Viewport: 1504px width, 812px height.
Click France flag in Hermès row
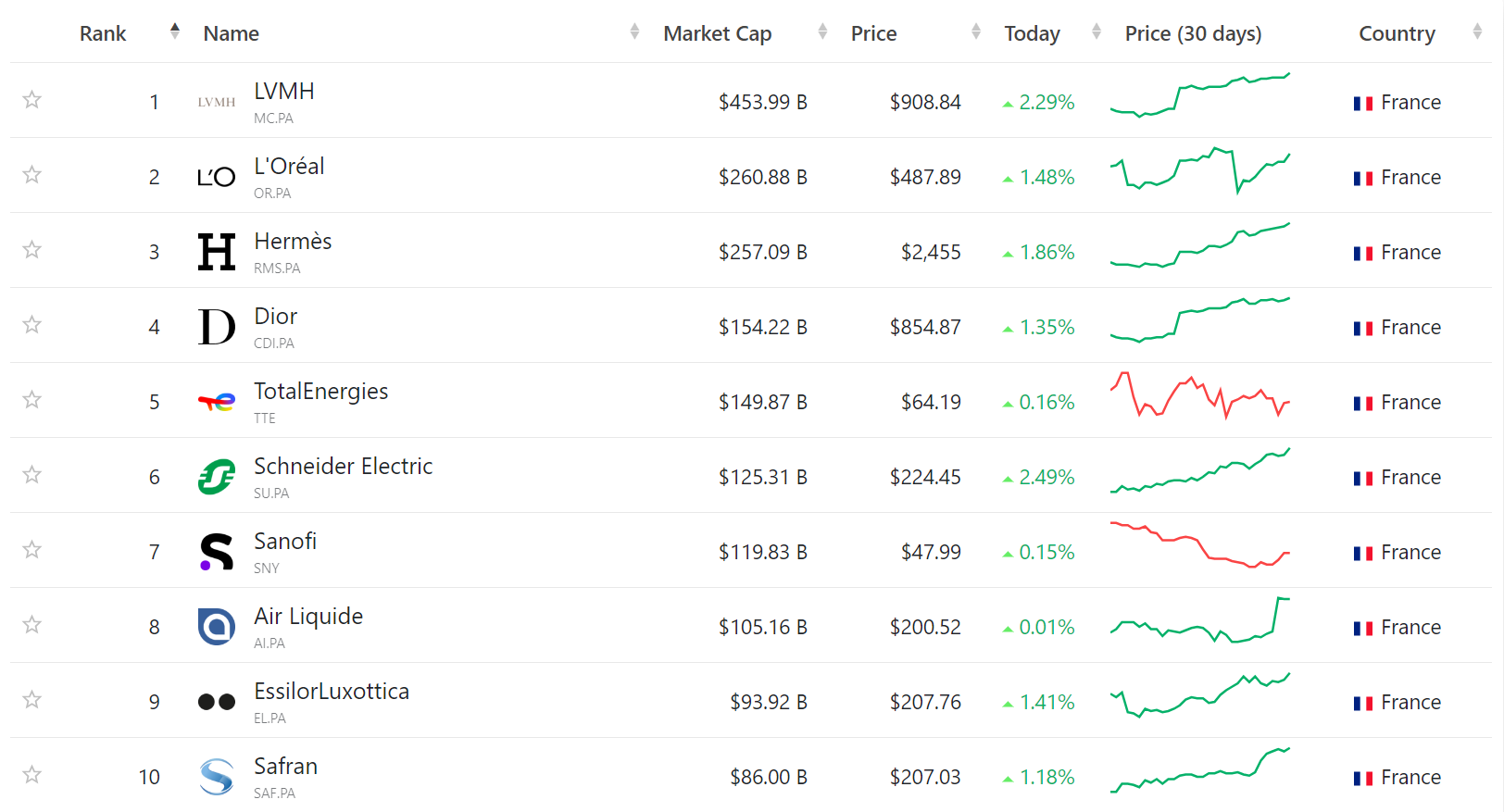(1362, 253)
